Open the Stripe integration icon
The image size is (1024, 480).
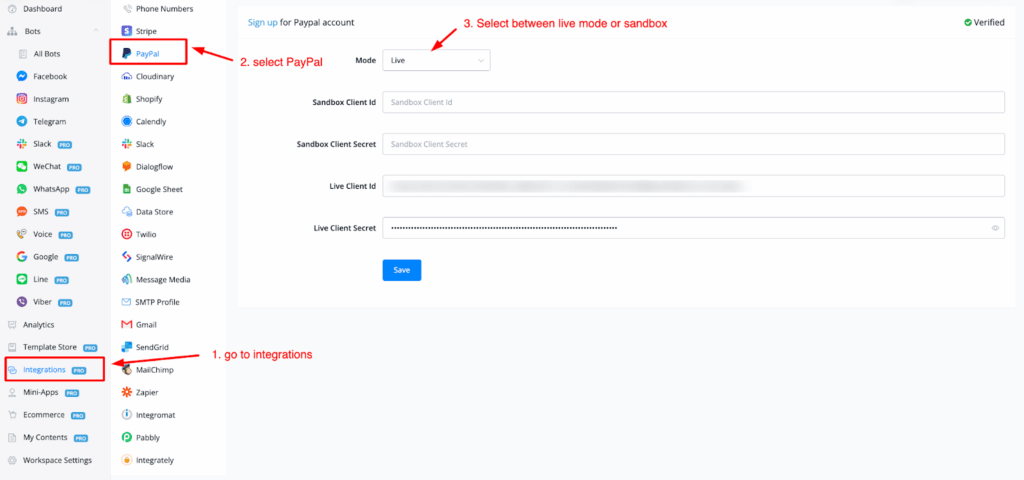[127, 31]
